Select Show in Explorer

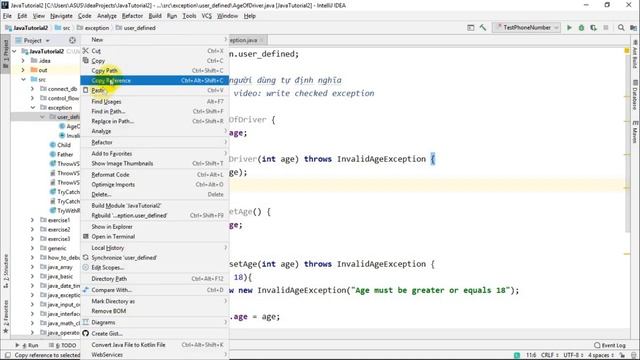click(x=155, y=227)
